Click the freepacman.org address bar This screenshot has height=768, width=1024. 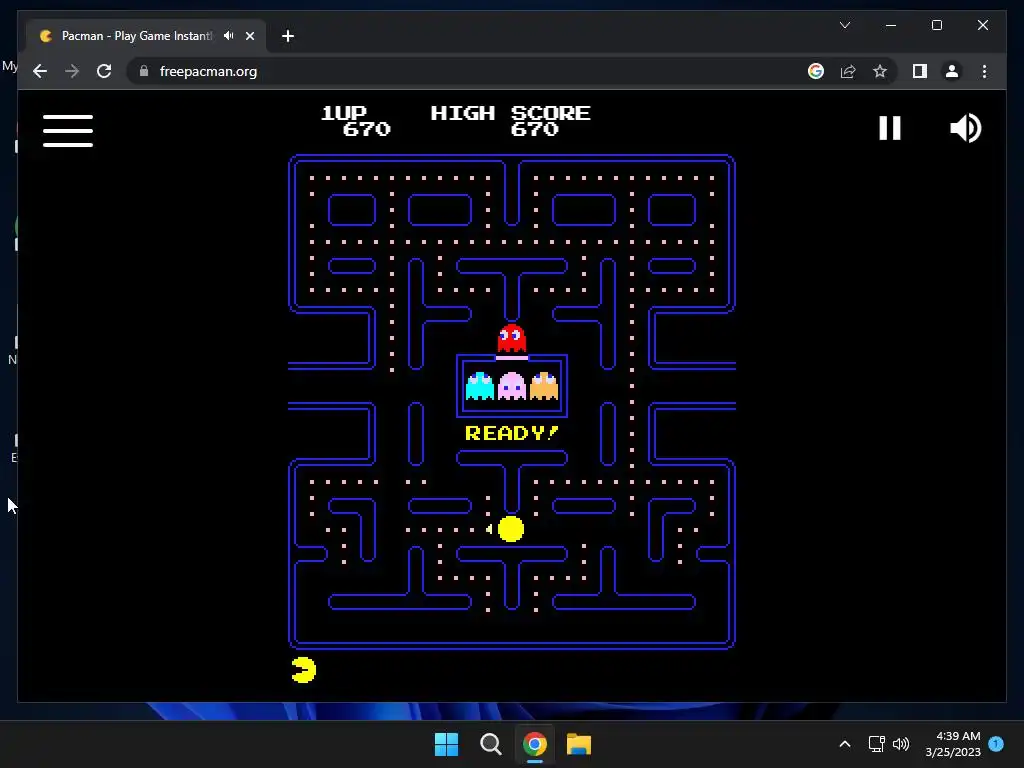(457, 71)
